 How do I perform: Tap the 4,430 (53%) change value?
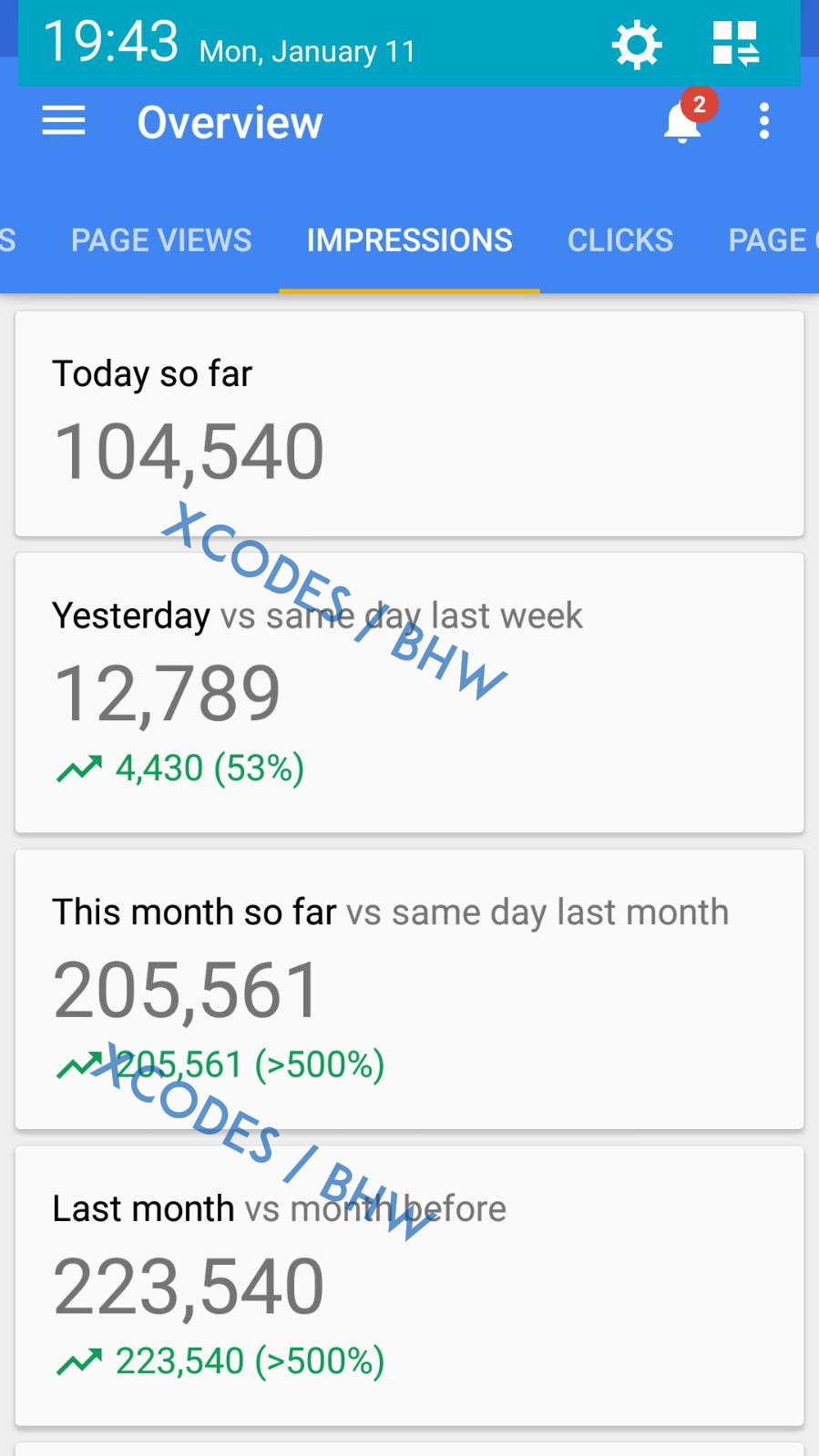click(210, 769)
